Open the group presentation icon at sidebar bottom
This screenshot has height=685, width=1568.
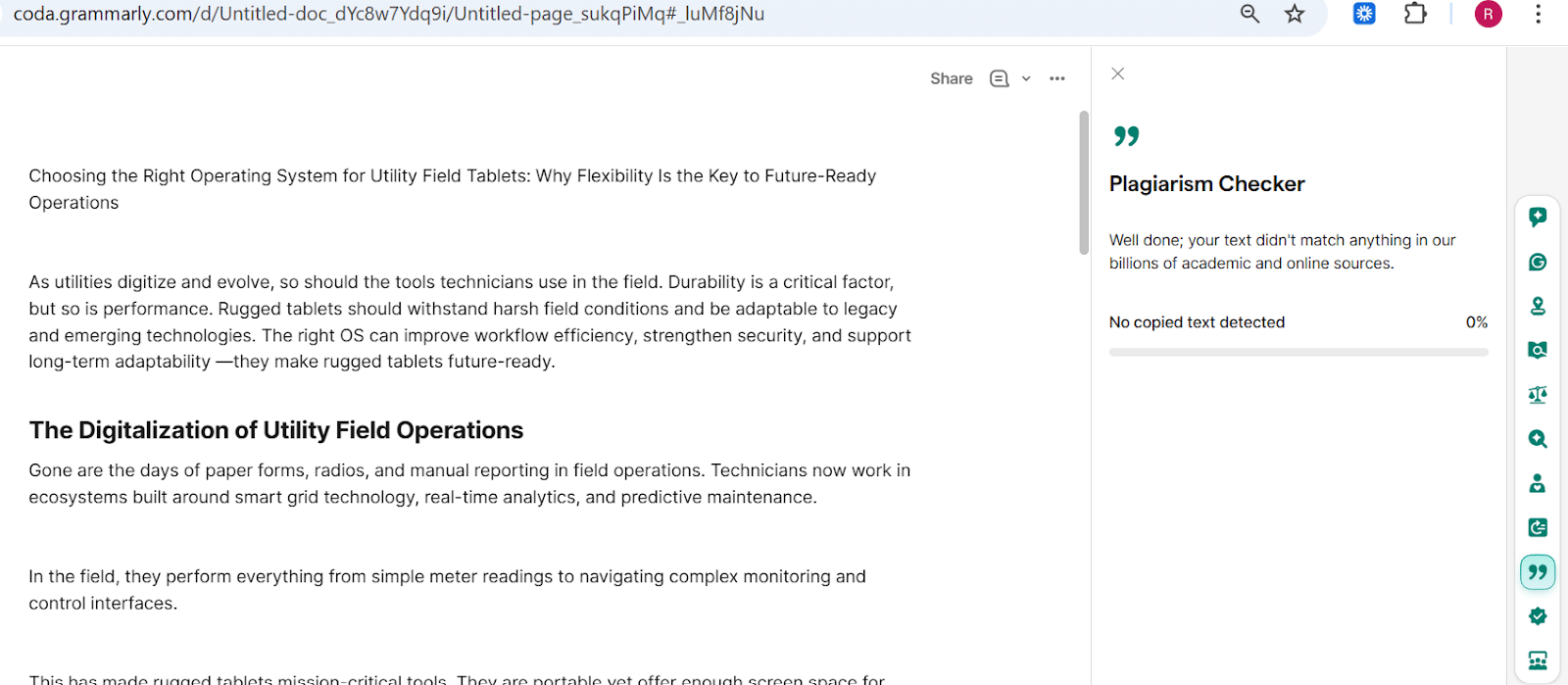[x=1538, y=661]
